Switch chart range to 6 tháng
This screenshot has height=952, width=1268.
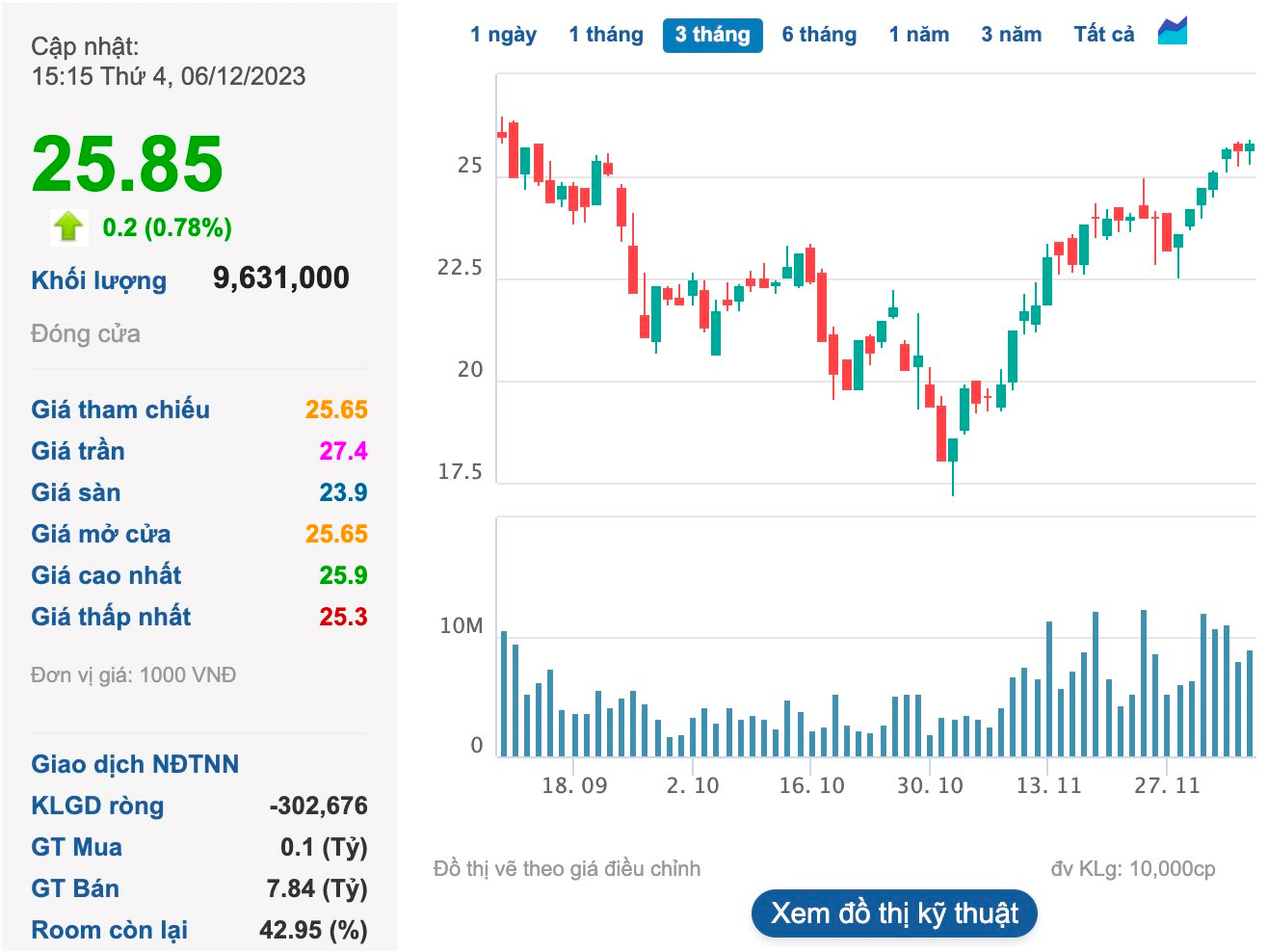click(819, 35)
